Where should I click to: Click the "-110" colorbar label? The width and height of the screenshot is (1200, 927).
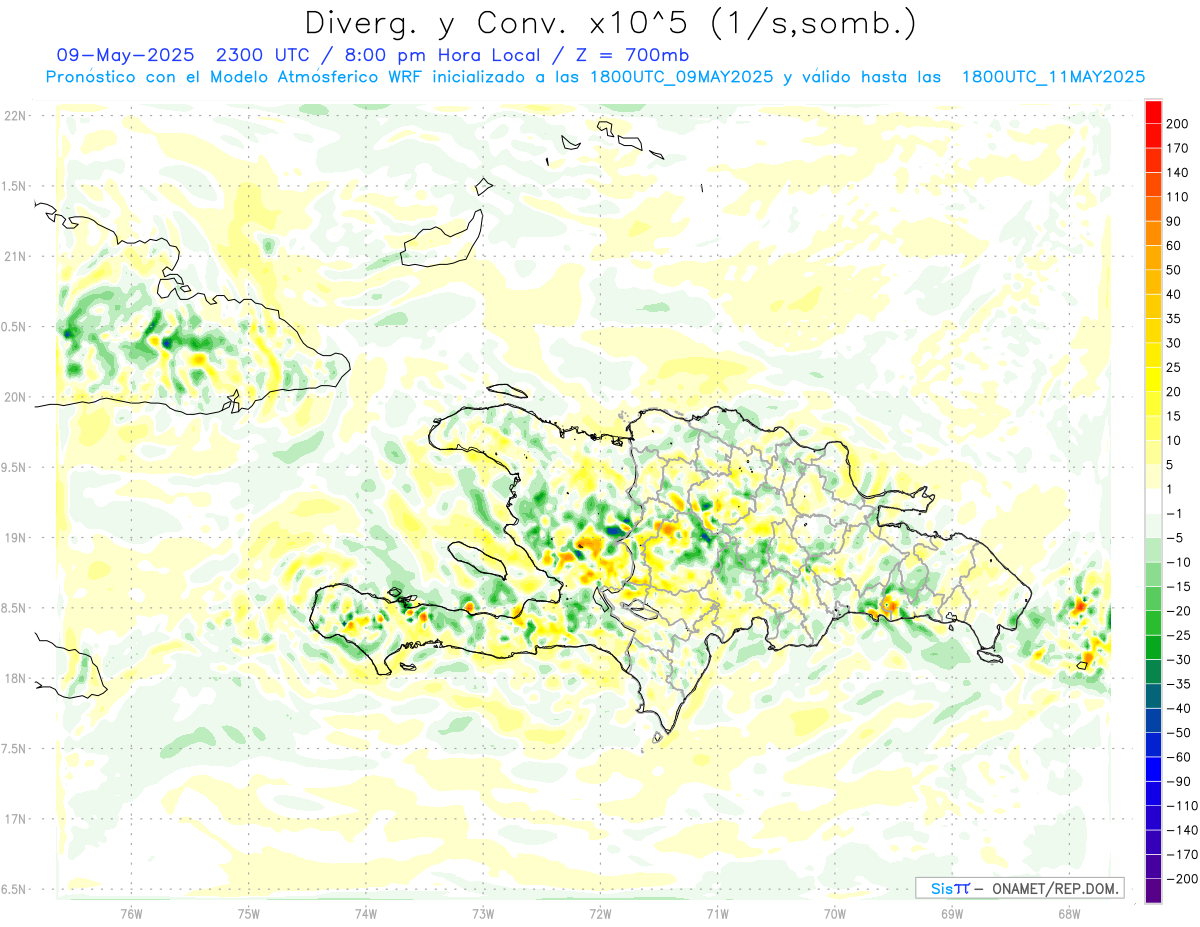pos(1182,806)
